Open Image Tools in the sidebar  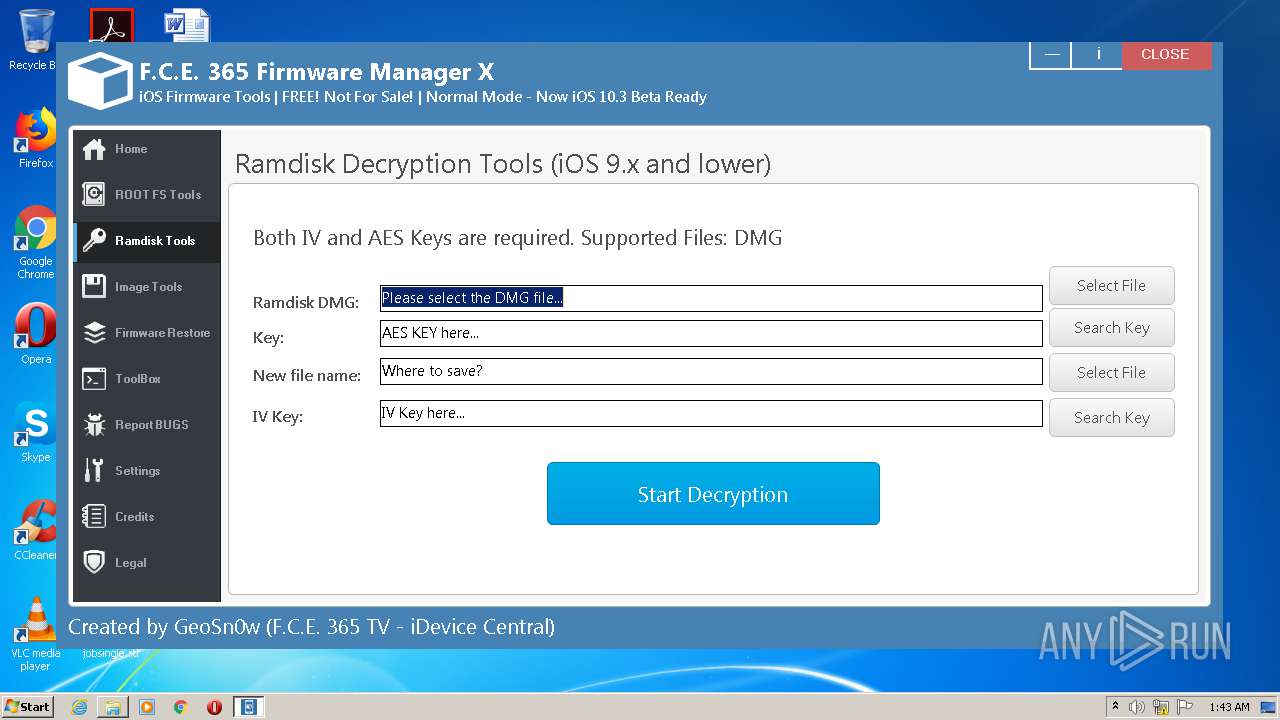click(x=147, y=287)
